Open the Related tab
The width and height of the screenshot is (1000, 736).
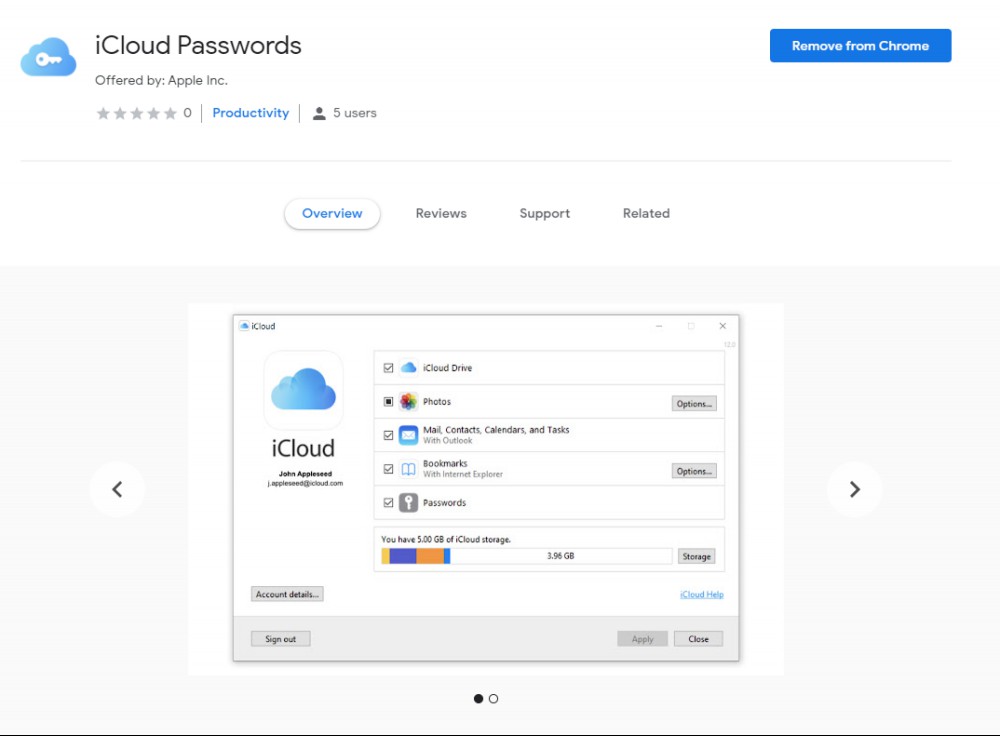tap(646, 214)
